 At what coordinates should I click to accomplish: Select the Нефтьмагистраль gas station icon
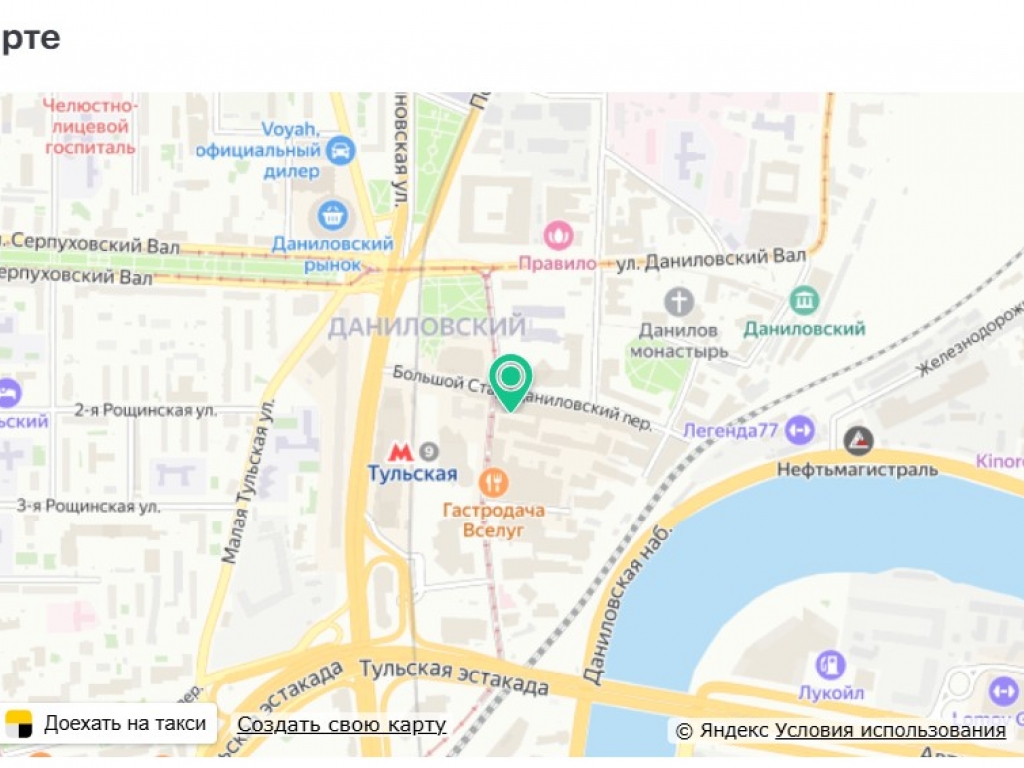(x=859, y=441)
